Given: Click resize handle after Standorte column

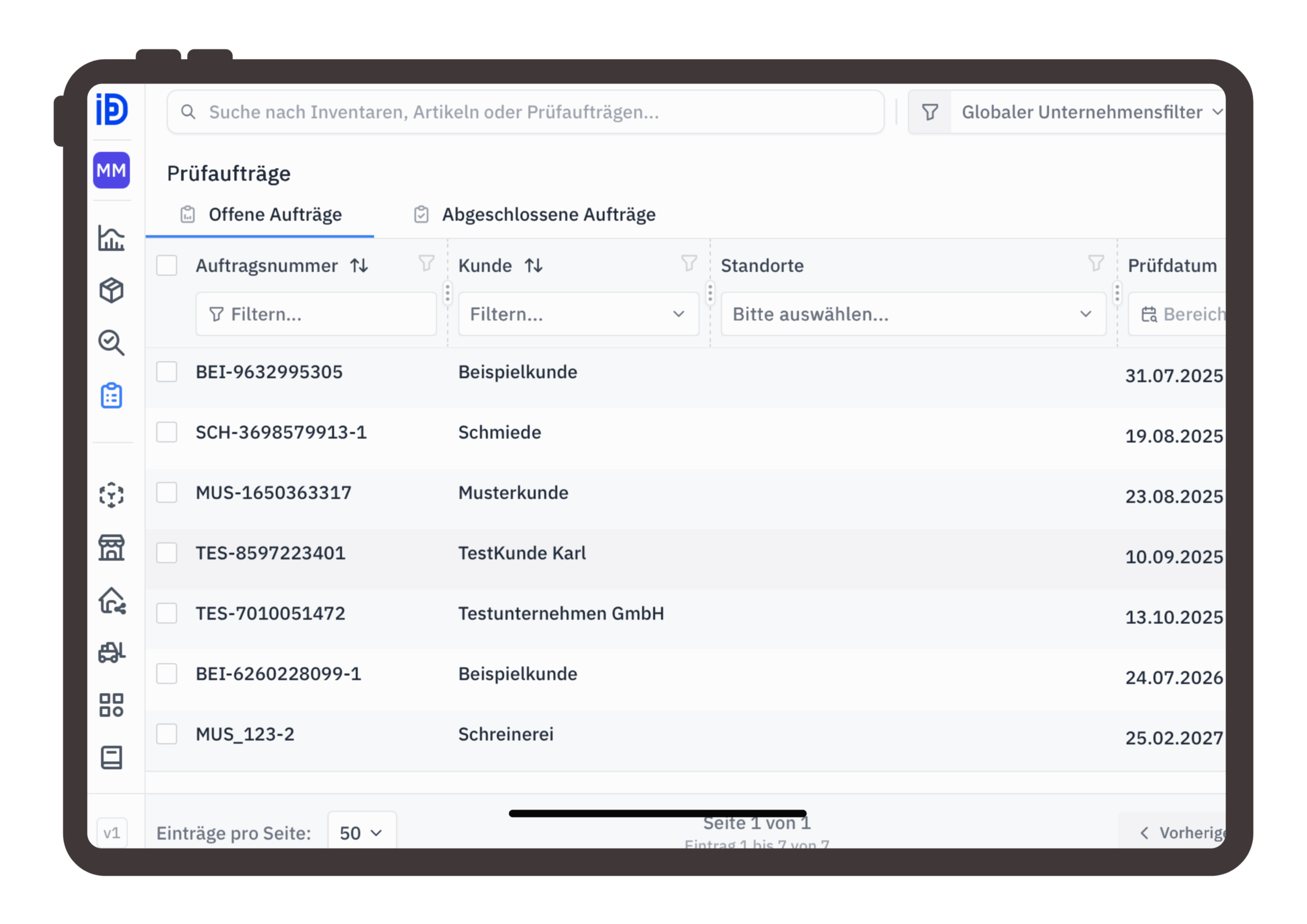Looking at the screenshot, I should 1117,293.
